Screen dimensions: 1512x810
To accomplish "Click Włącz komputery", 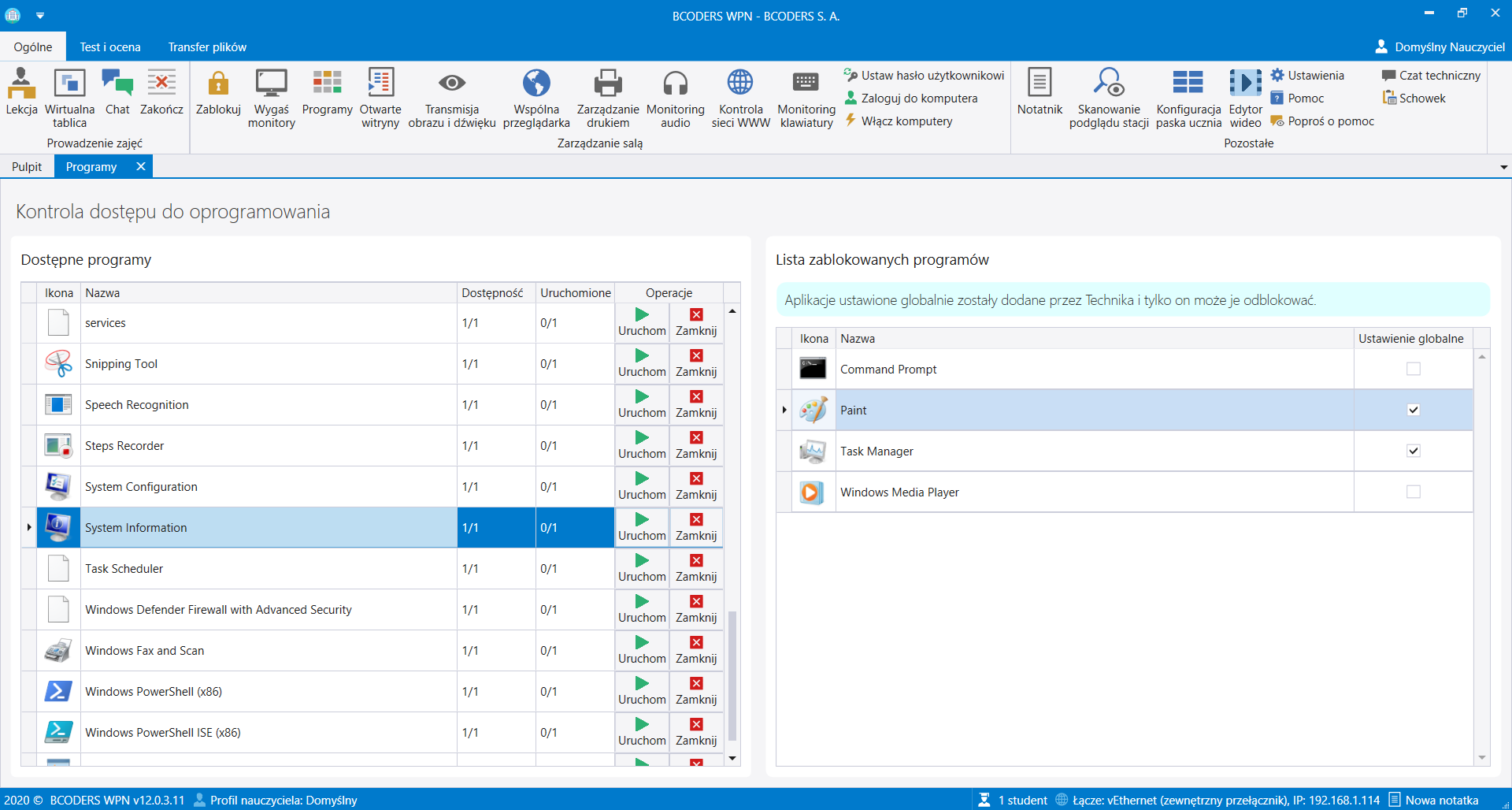I will [x=898, y=121].
